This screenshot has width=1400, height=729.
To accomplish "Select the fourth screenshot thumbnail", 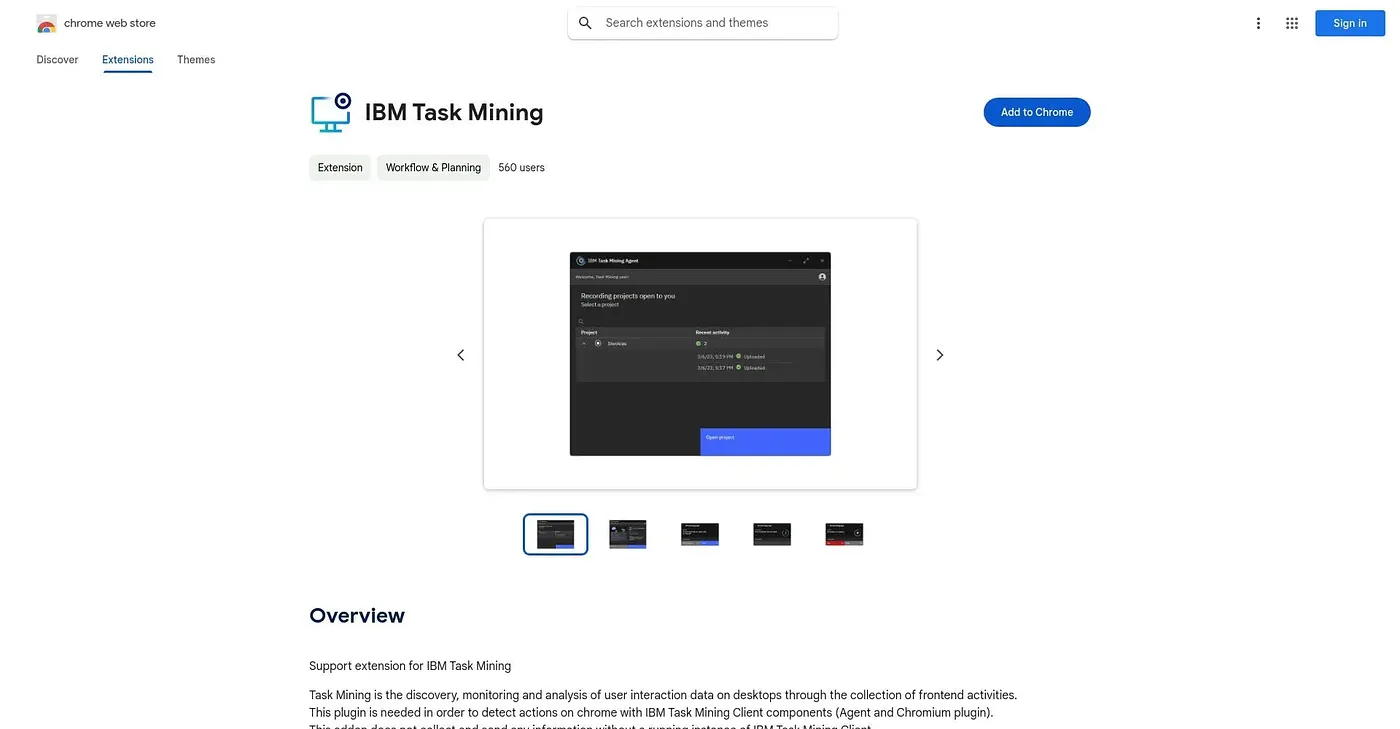I will coord(772,534).
